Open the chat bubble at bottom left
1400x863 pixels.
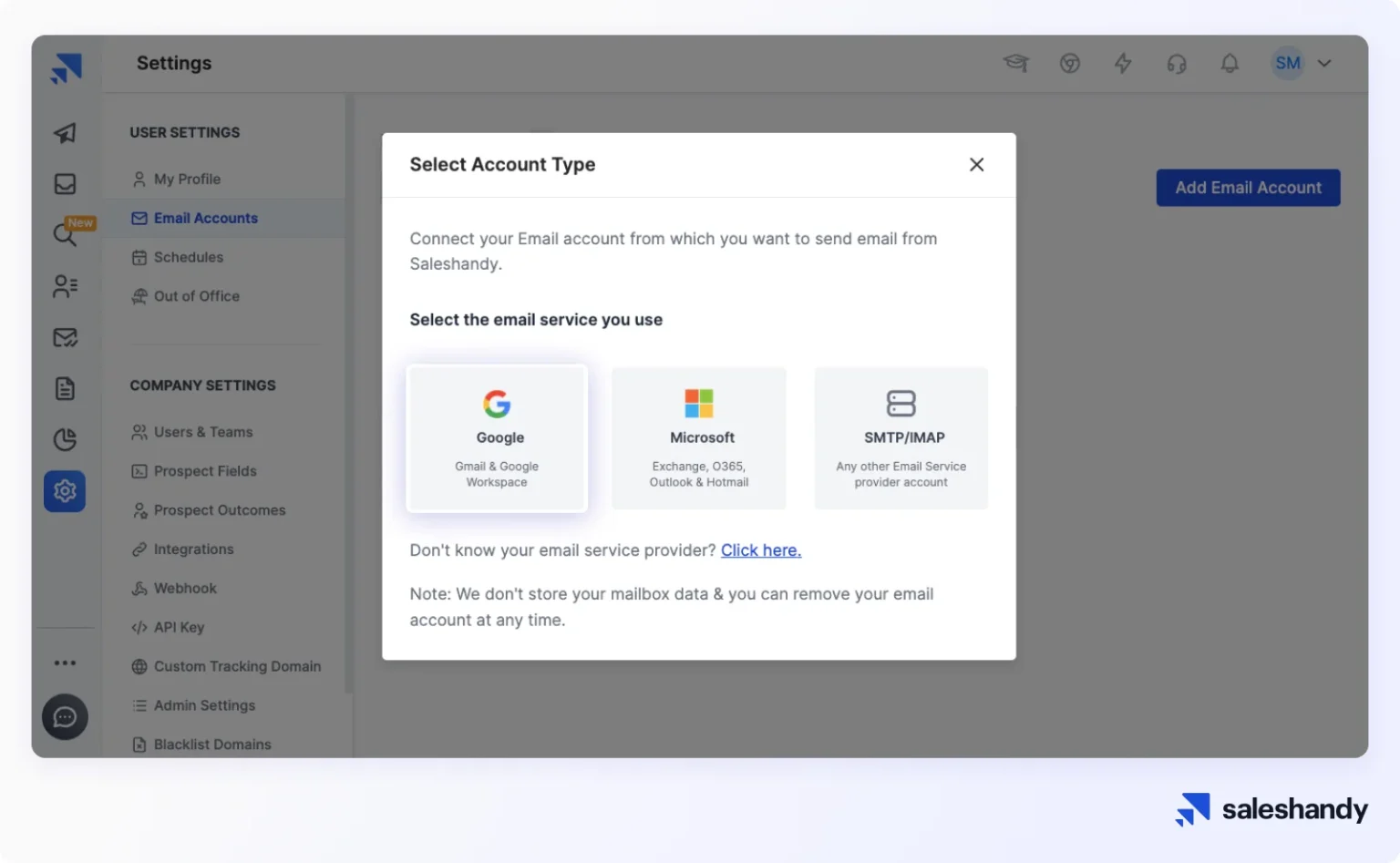tap(64, 717)
